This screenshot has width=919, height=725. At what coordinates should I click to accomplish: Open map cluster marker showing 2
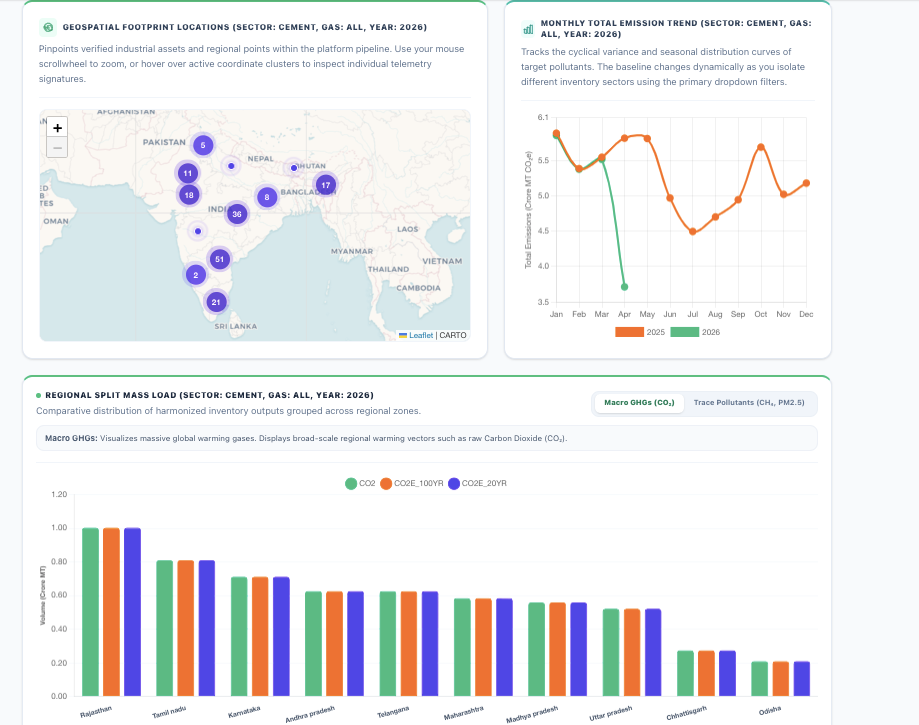point(196,275)
